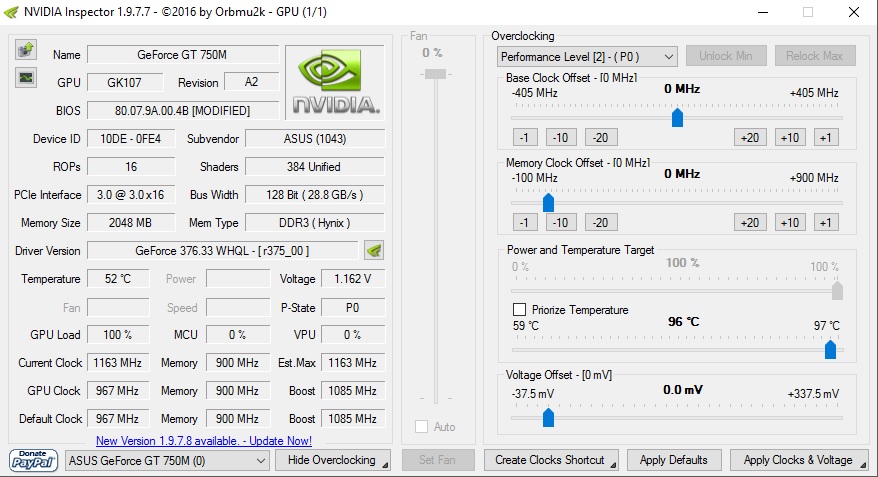Click Hide Overclocking button
Screen dimensions: 878x477
point(333,460)
